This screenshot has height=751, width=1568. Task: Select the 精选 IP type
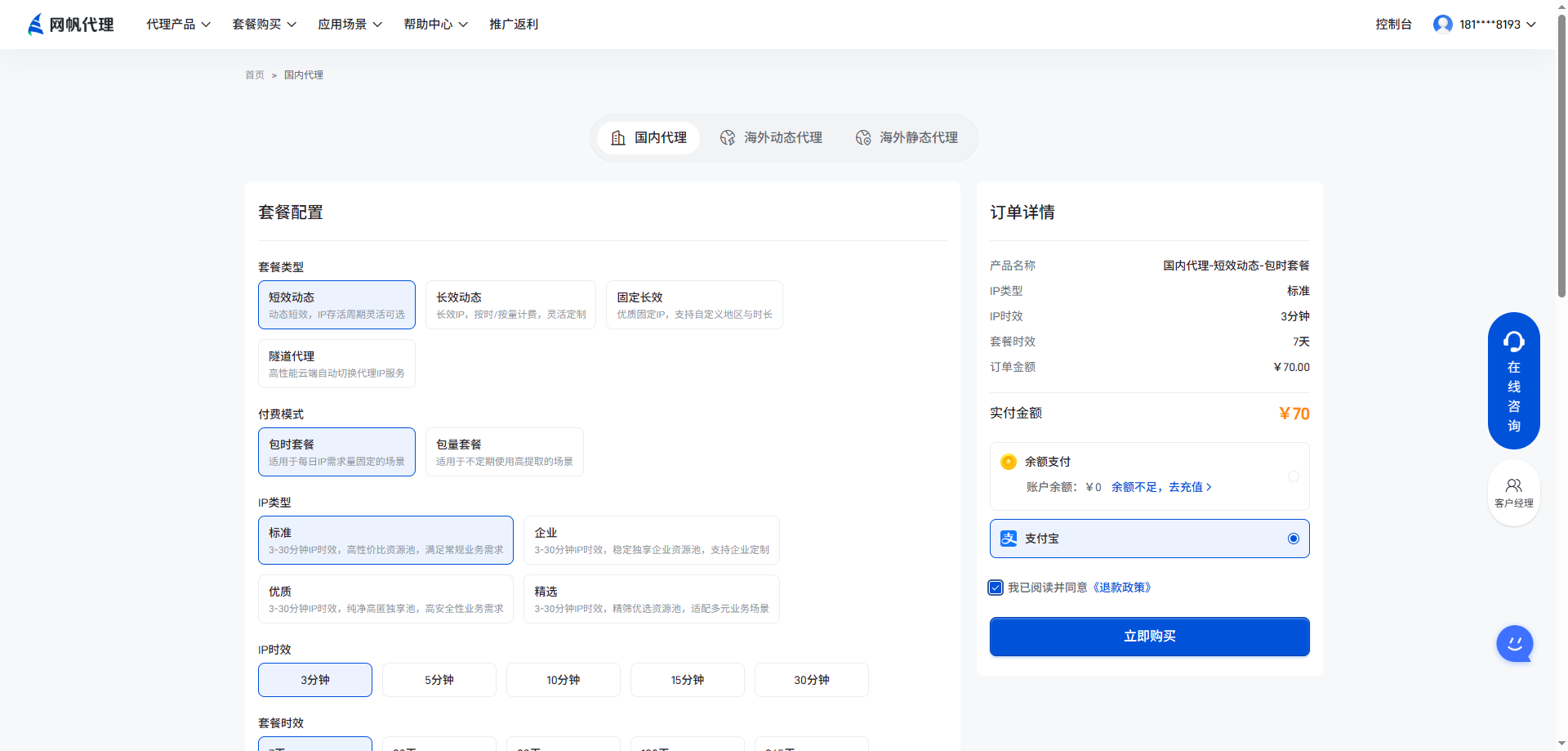click(x=651, y=599)
